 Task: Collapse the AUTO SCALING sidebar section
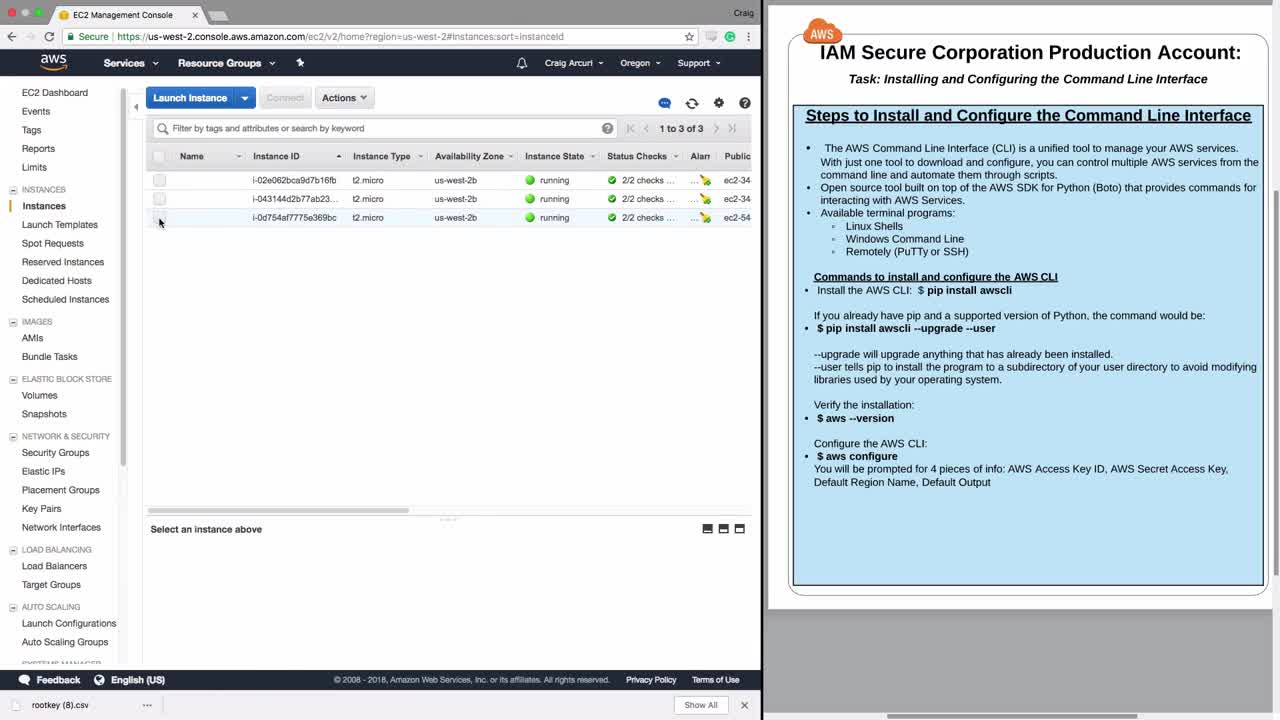pos(13,607)
